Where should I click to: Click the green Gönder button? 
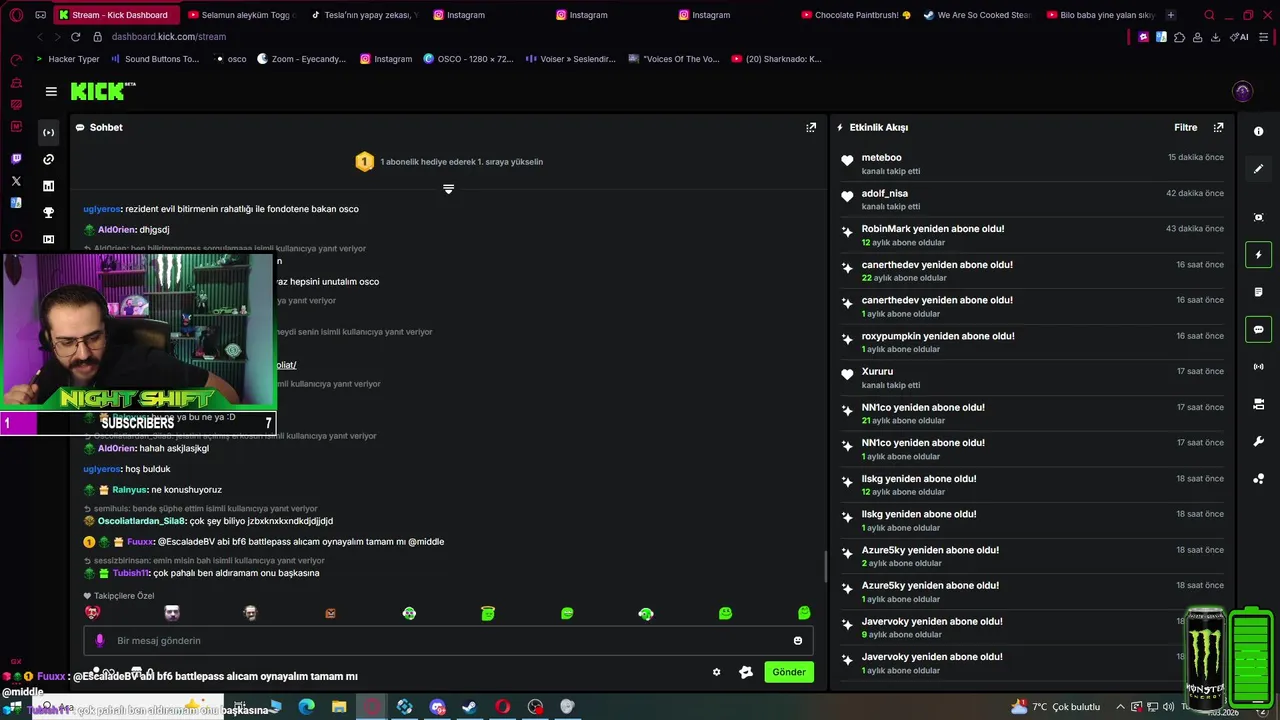tap(788, 672)
